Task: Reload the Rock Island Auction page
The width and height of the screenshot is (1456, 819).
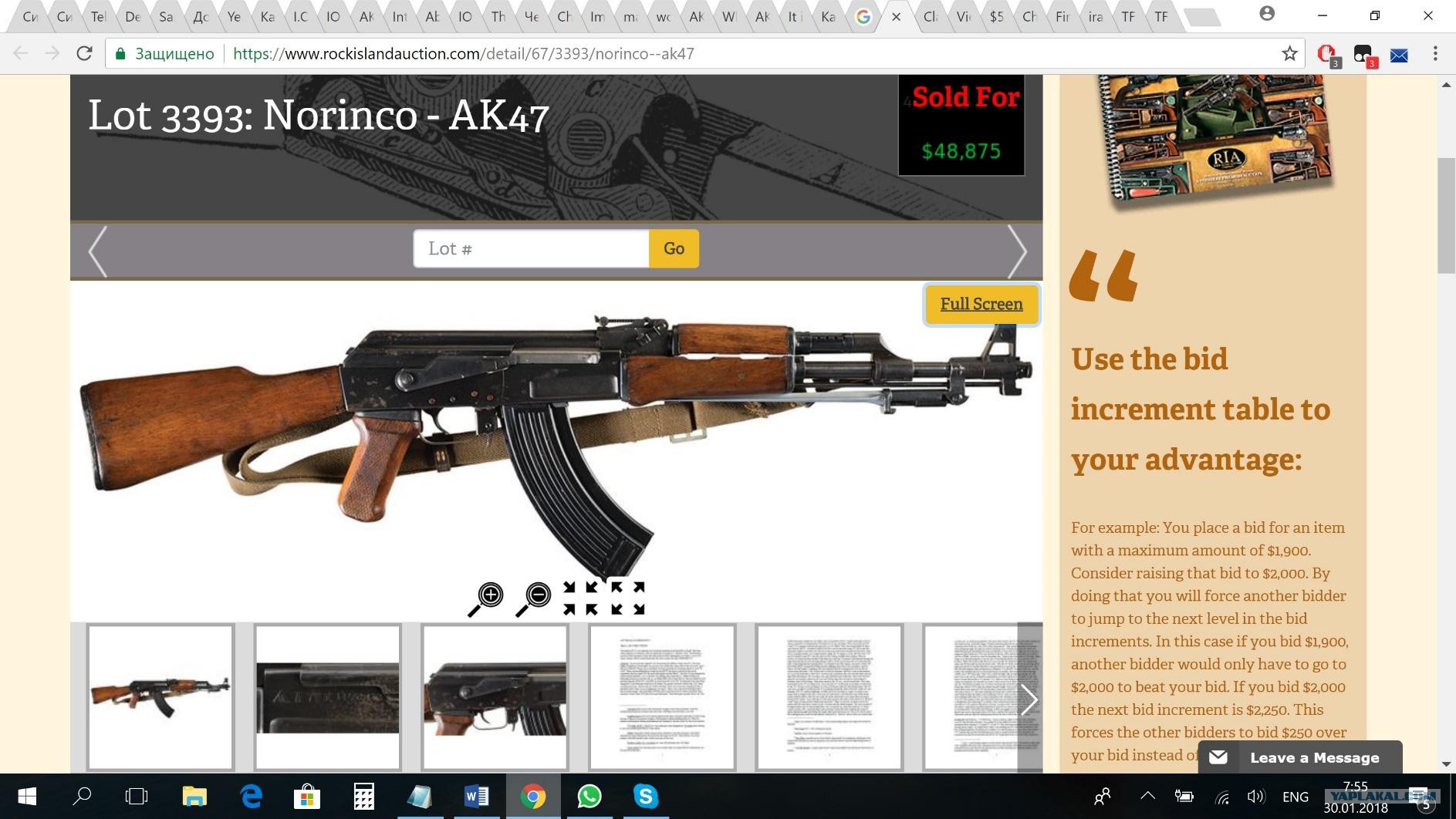Action: click(x=84, y=53)
